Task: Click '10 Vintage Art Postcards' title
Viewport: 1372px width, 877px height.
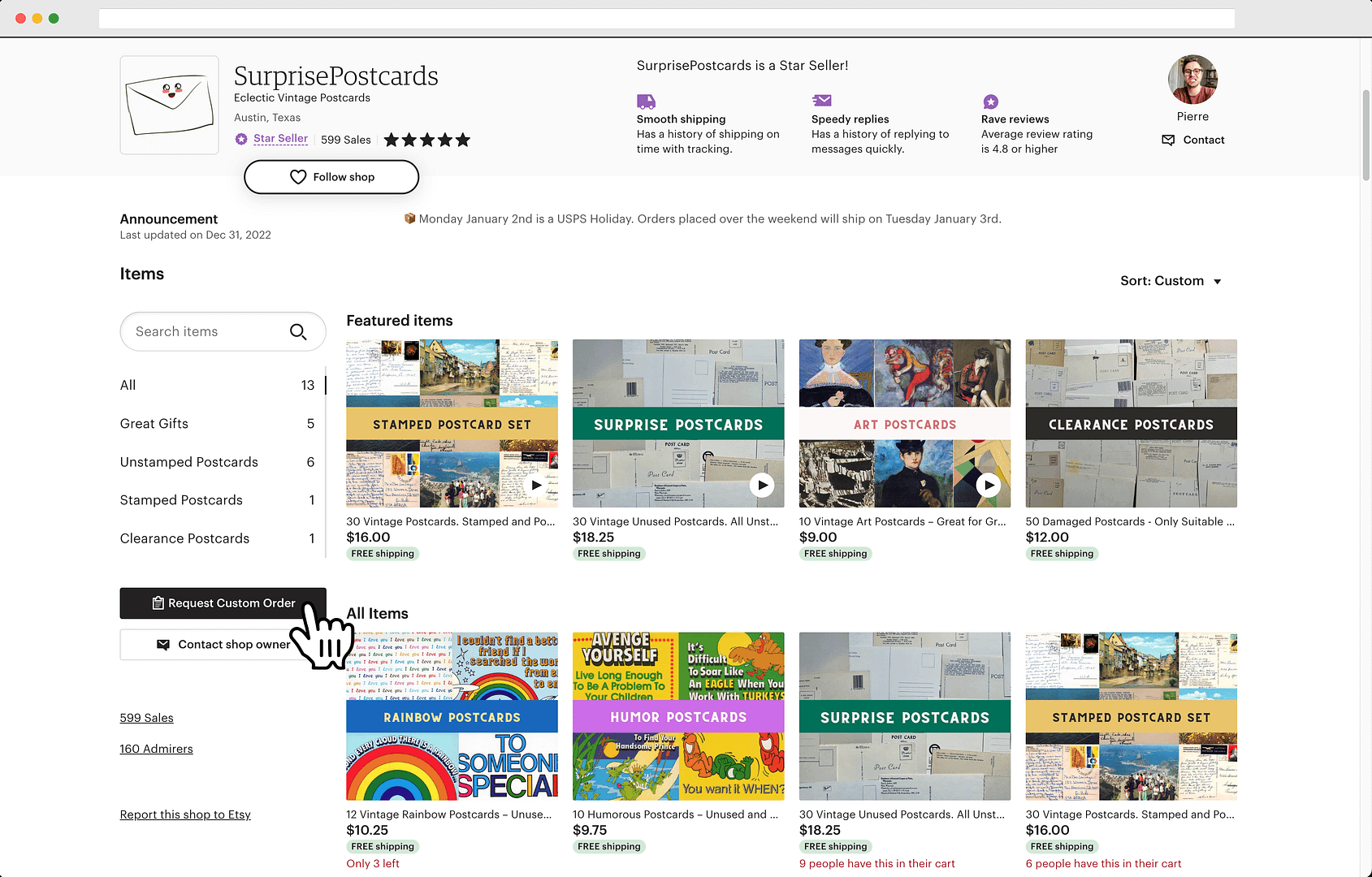Action: click(902, 521)
